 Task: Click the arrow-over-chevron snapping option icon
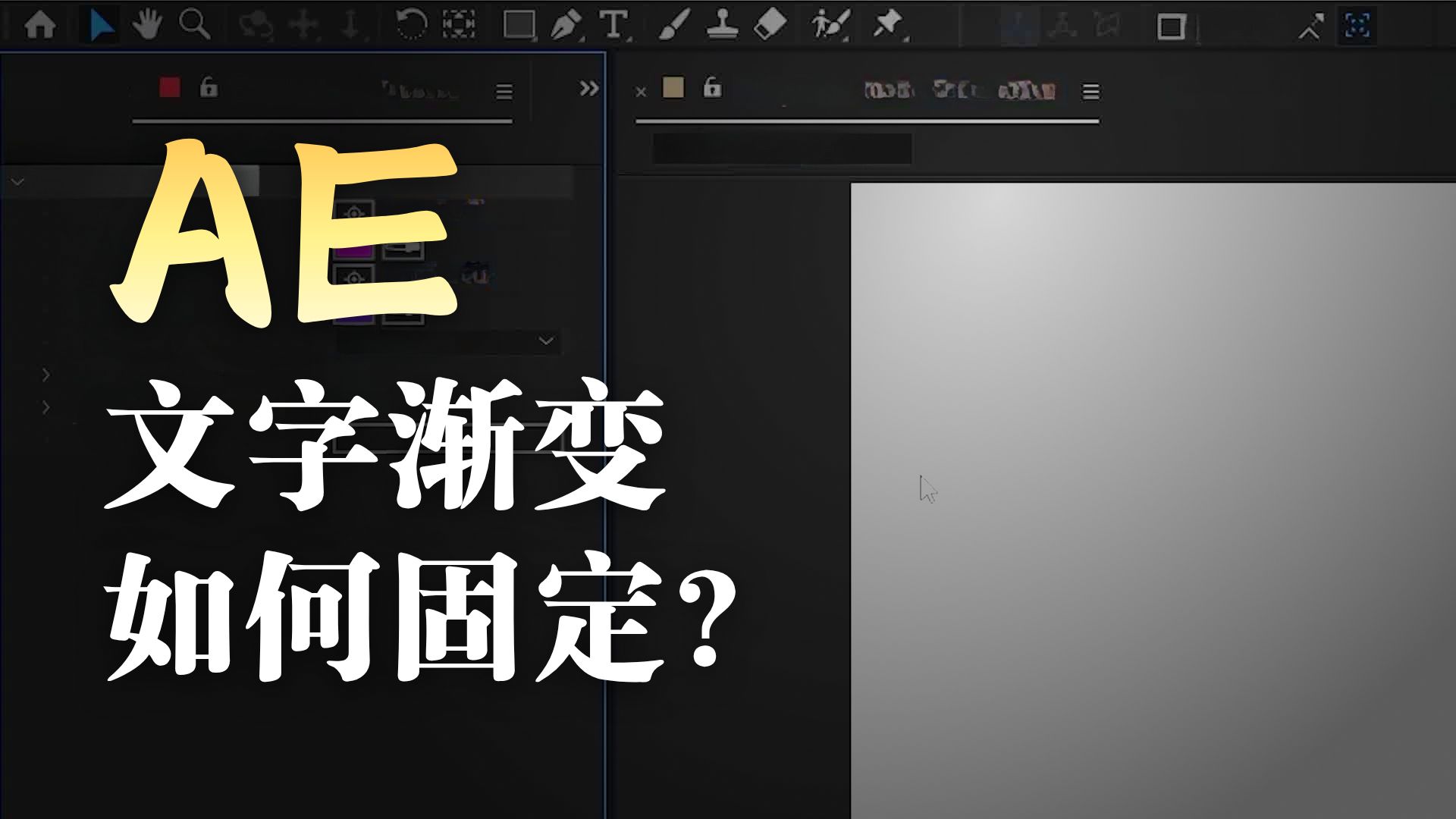tap(1310, 27)
